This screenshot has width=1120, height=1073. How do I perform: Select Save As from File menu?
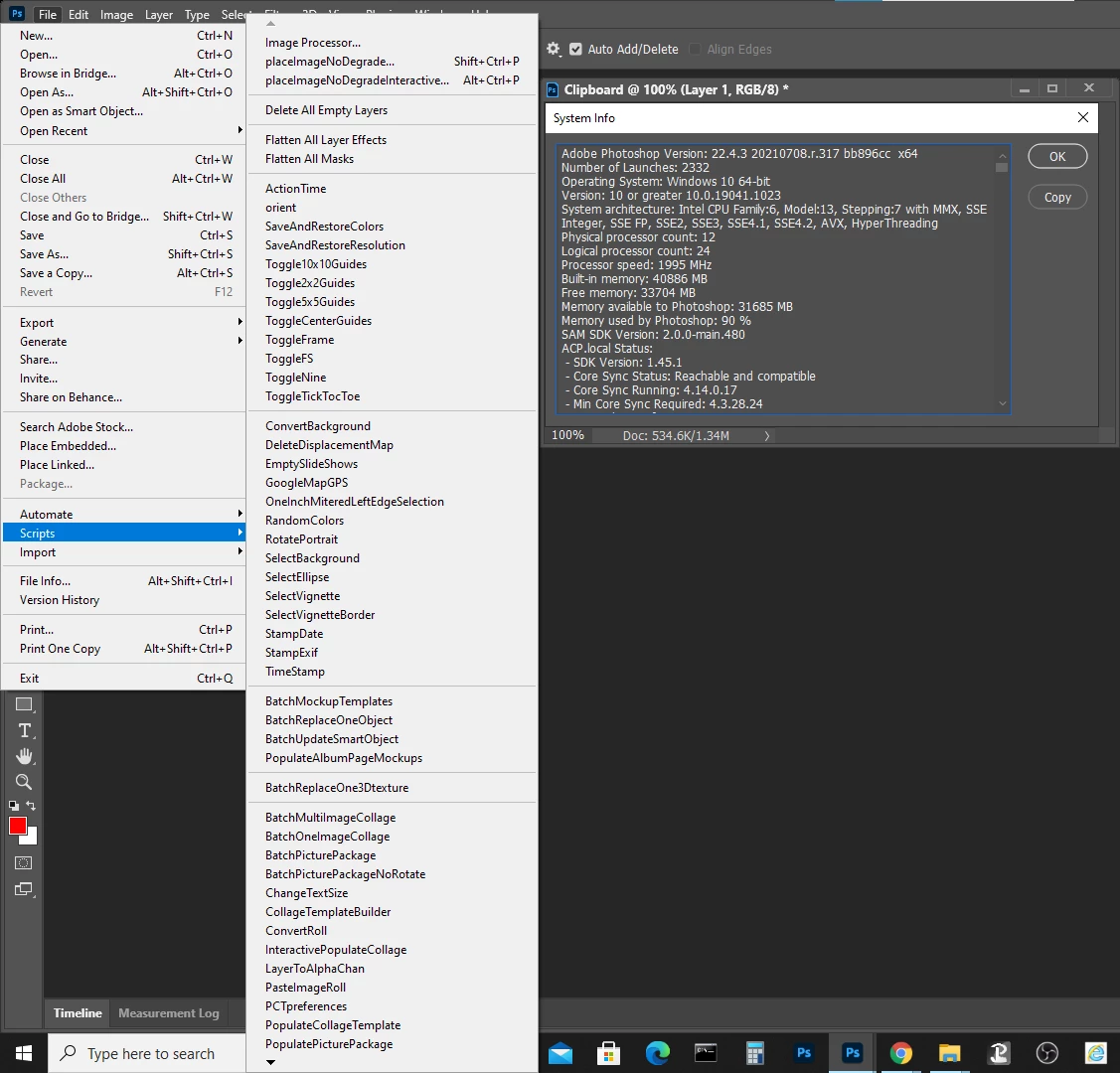coord(125,254)
